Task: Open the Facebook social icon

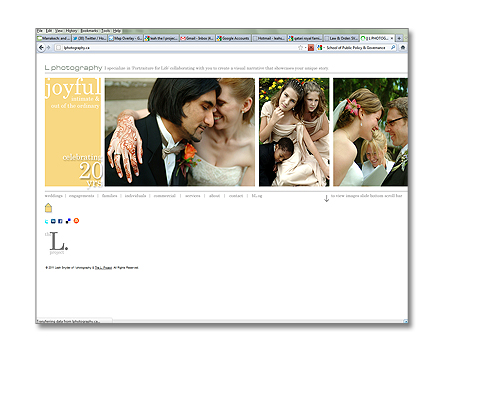Action: click(60, 221)
